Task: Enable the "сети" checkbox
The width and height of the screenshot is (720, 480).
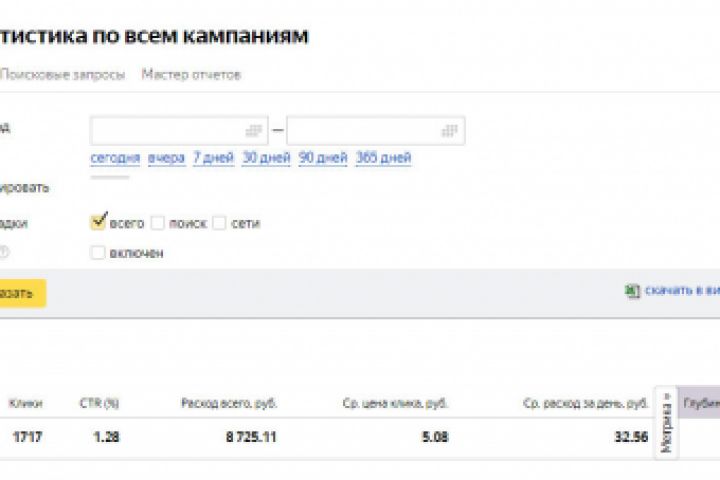Action: point(219,223)
